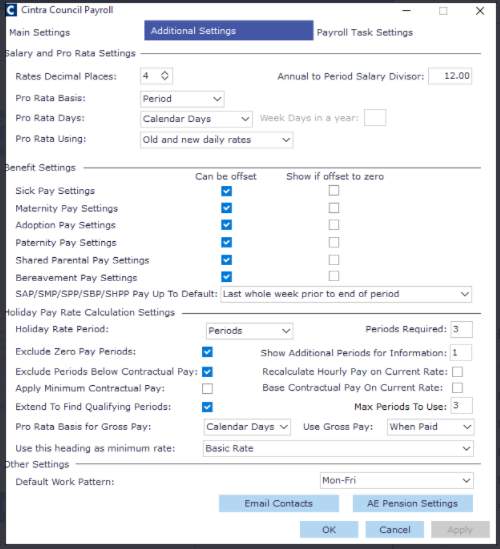Toggle Exclude Zero Pay Periods checkbox
Screen dimensions: 500x549
click(207, 352)
